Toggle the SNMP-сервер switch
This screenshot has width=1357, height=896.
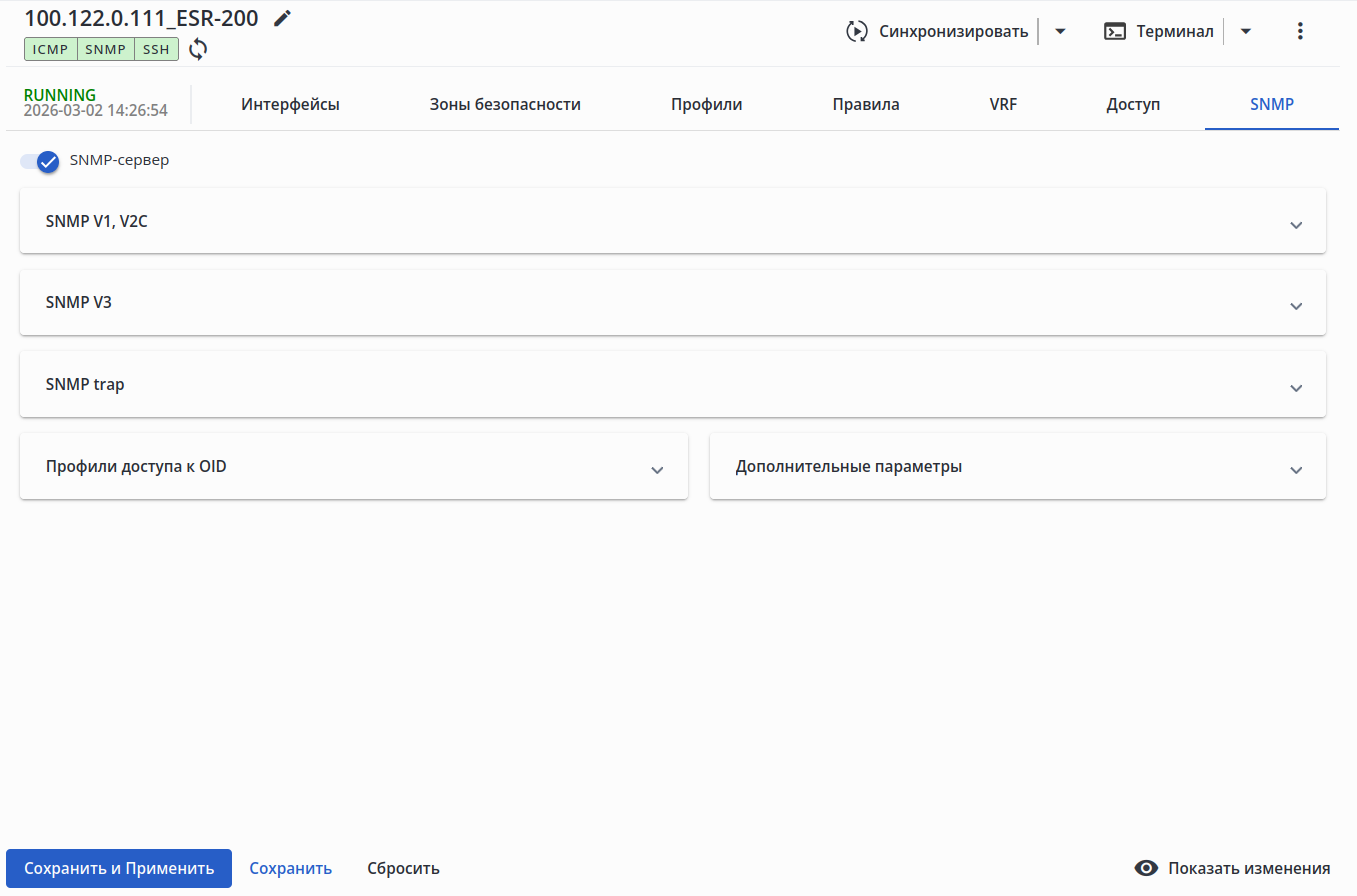pos(40,161)
